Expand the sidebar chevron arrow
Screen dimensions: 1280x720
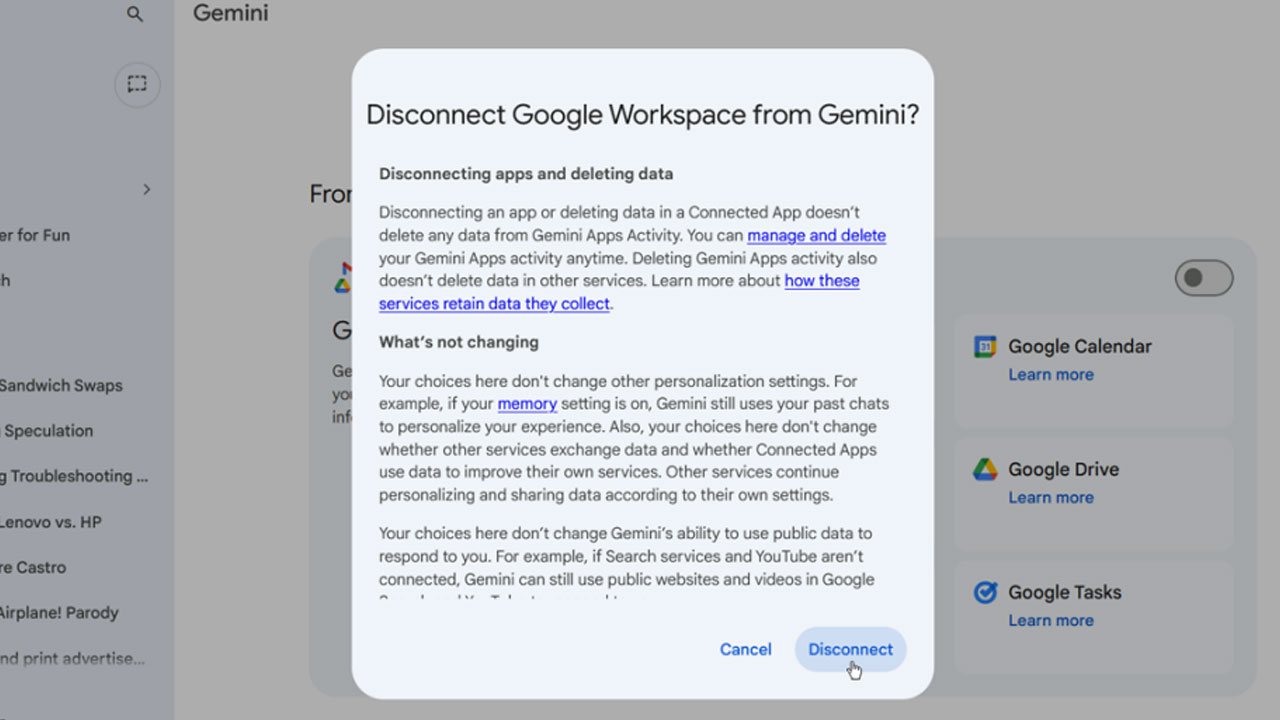[x=146, y=189]
